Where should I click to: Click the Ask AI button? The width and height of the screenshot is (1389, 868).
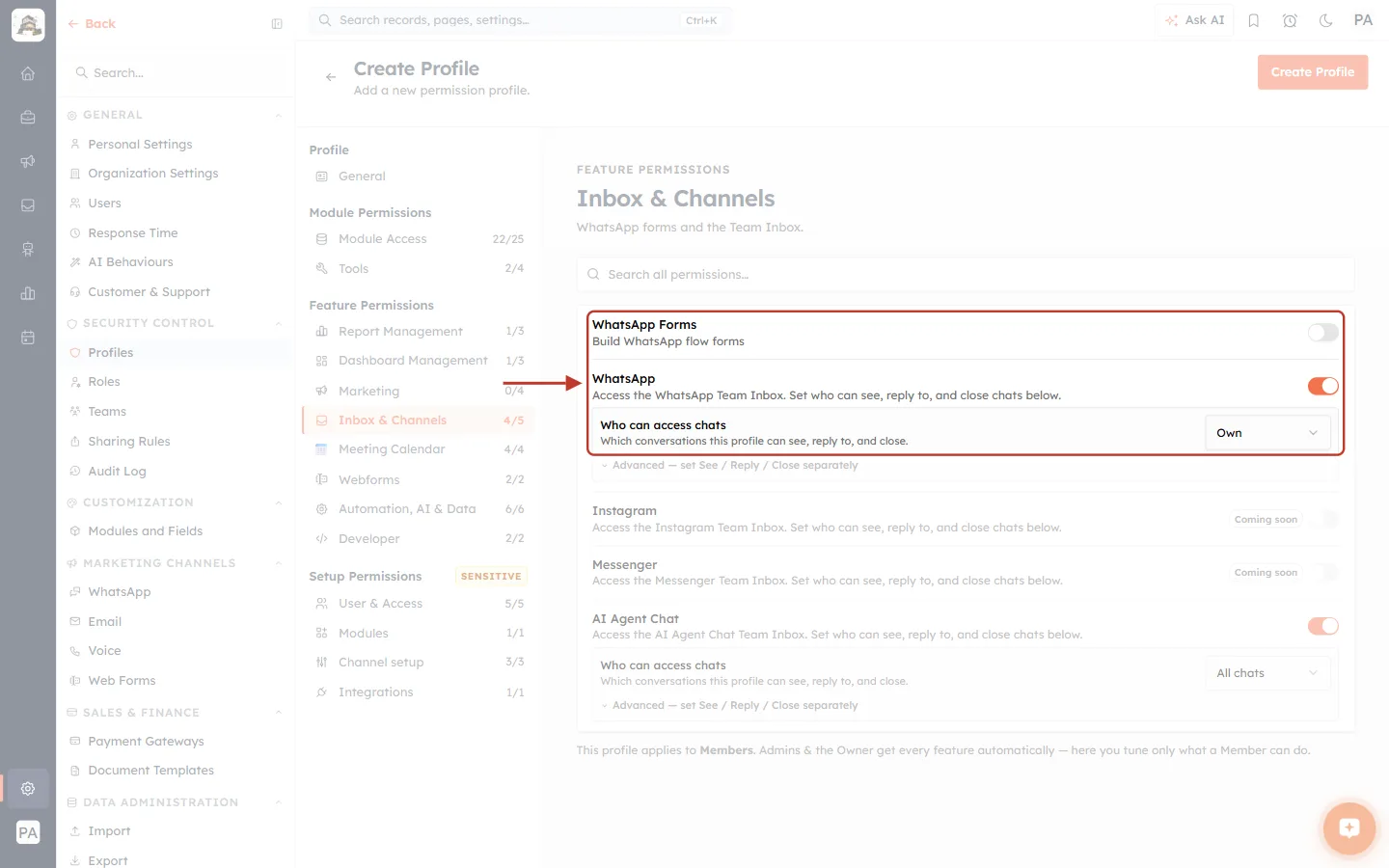click(1194, 20)
